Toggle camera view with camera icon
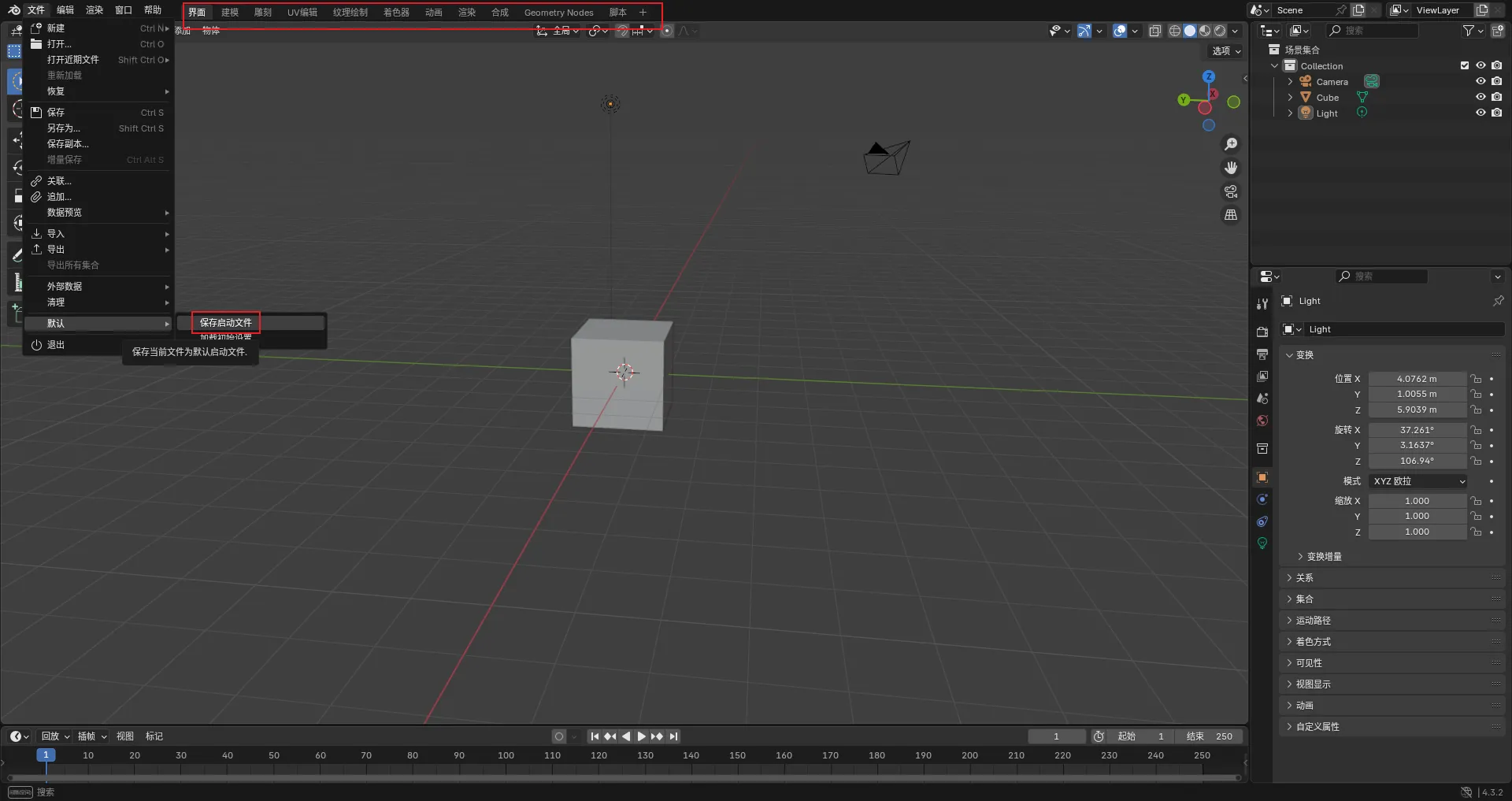The width and height of the screenshot is (1512, 801). pyautogui.click(x=1230, y=191)
